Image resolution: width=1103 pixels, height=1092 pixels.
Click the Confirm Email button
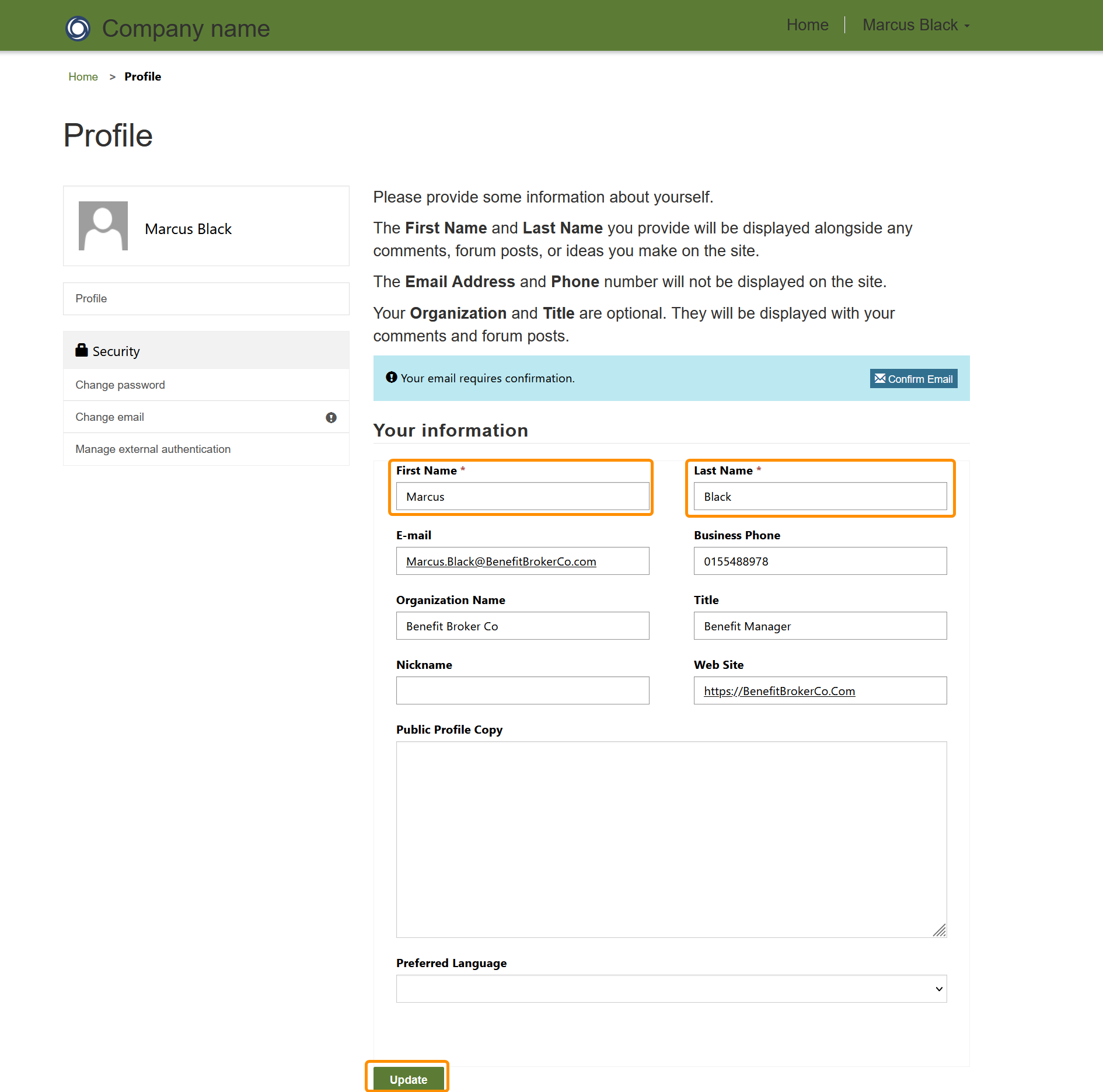click(x=913, y=379)
